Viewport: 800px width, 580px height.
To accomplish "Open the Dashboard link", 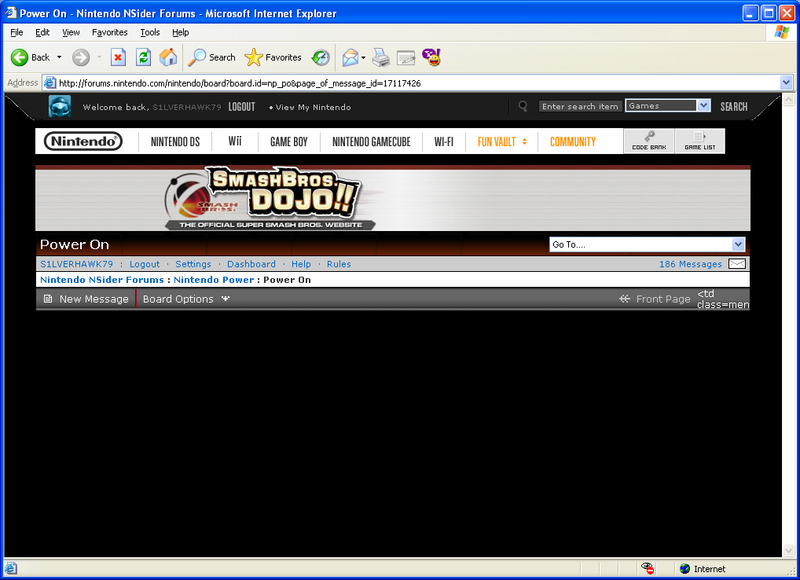I will 252,264.
